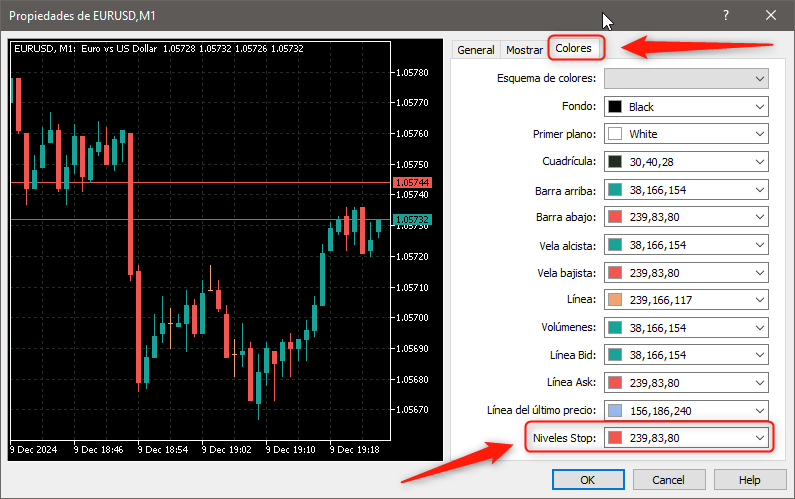This screenshot has height=499, width=795.
Task: Click the red Línea Ask swatch
Action: (x=615, y=383)
